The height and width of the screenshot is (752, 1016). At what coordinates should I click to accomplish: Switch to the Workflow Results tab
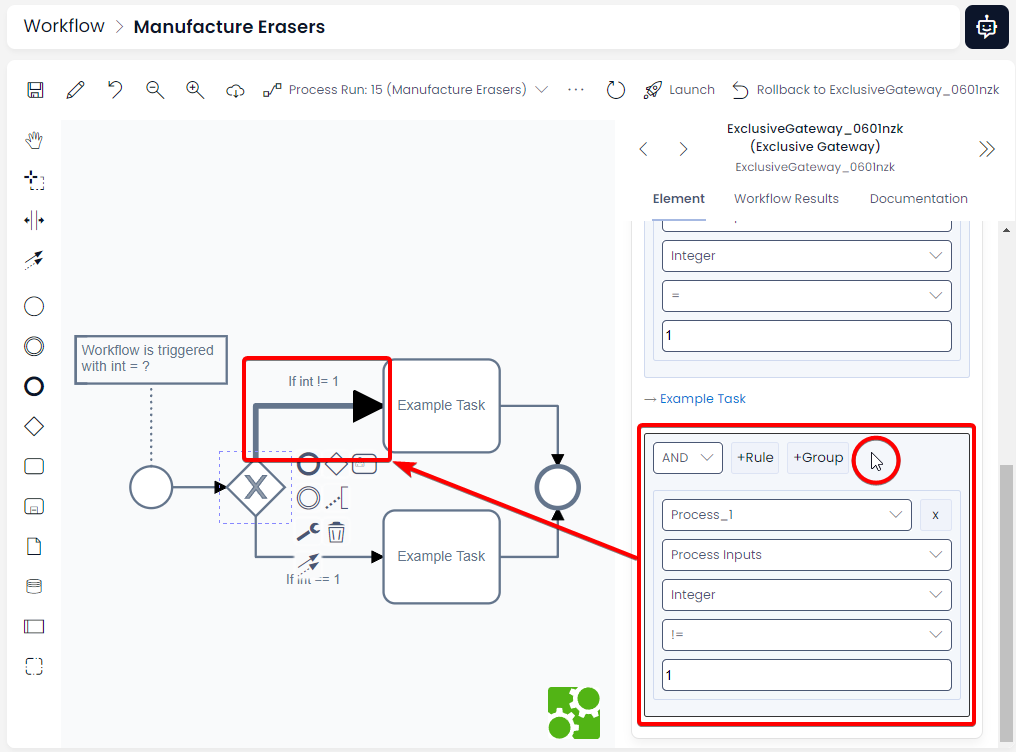coord(786,198)
